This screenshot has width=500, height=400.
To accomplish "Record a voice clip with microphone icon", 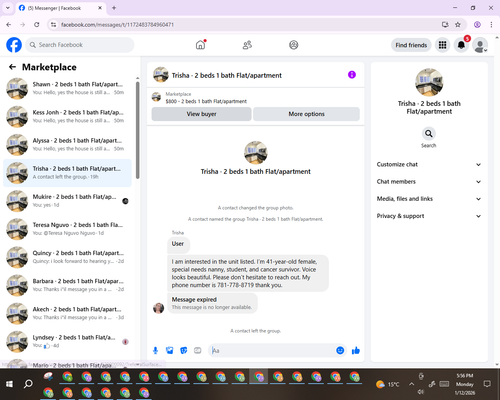I will (x=155, y=350).
